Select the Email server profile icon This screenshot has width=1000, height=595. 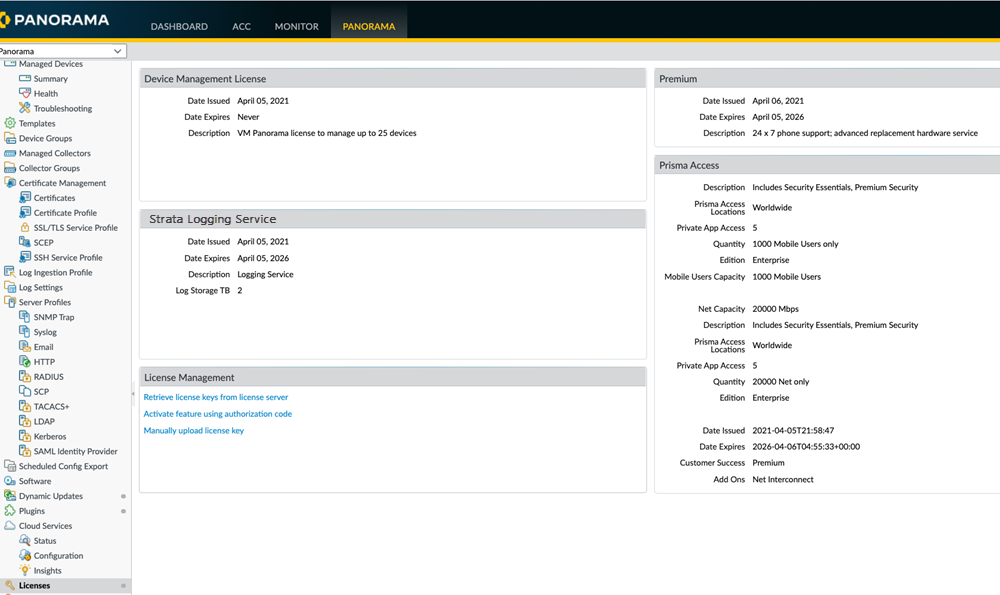click(x=25, y=347)
